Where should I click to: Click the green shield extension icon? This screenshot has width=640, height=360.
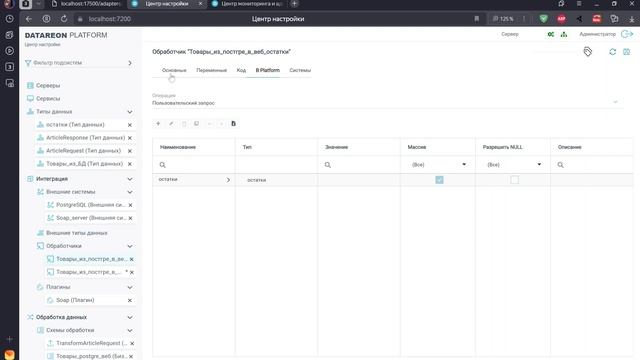click(543, 19)
